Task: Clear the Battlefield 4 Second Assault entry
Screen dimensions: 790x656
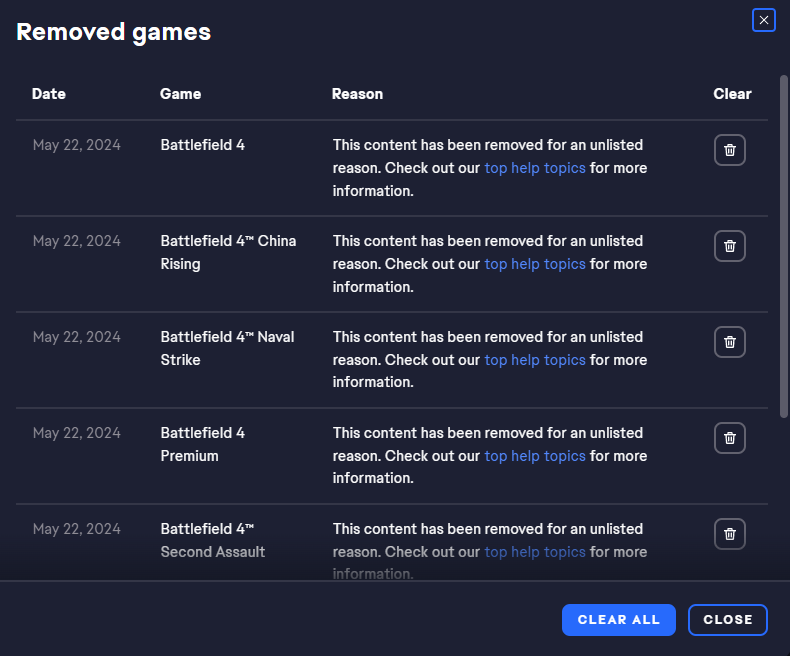Action: pos(730,534)
